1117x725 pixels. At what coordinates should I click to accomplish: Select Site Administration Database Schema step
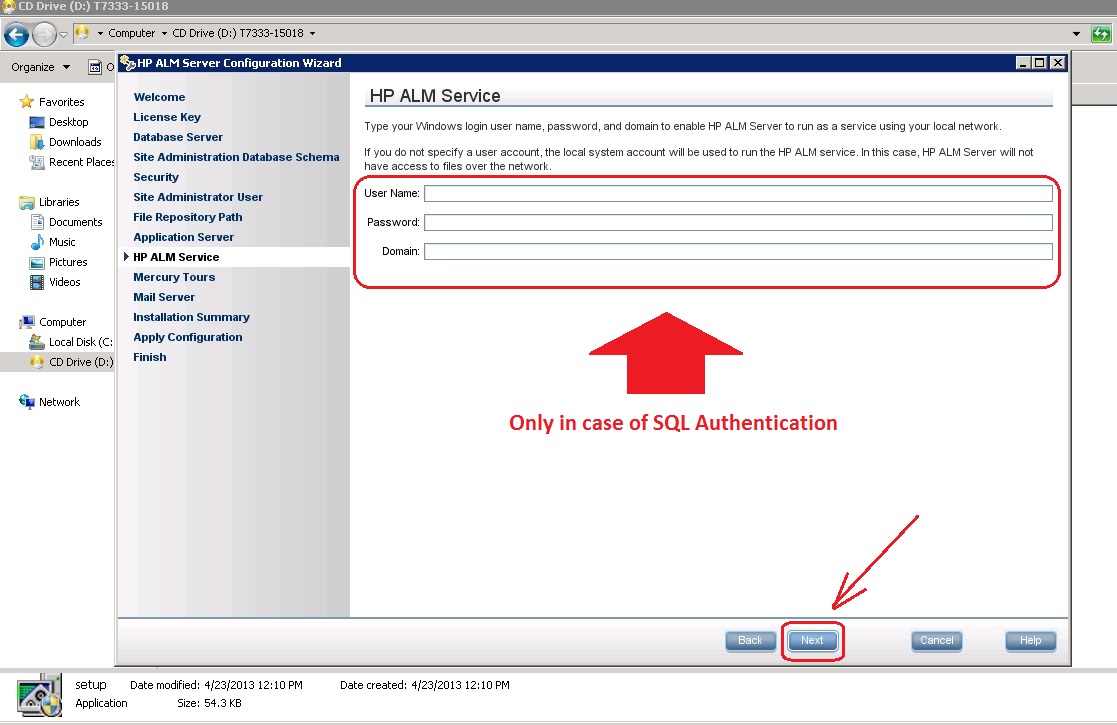236,157
